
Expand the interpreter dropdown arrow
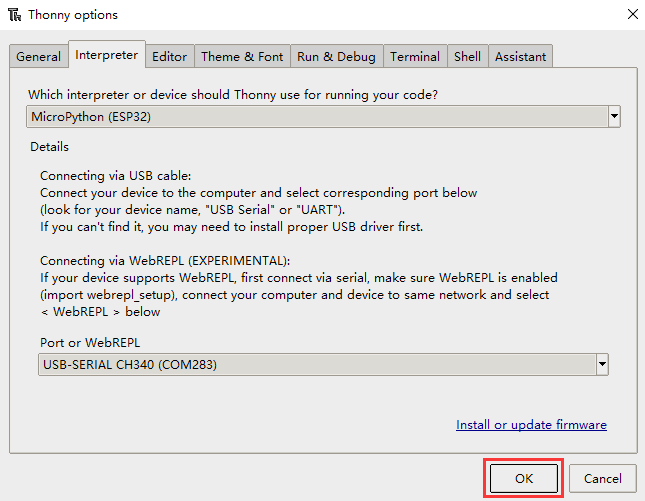[614, 116]
